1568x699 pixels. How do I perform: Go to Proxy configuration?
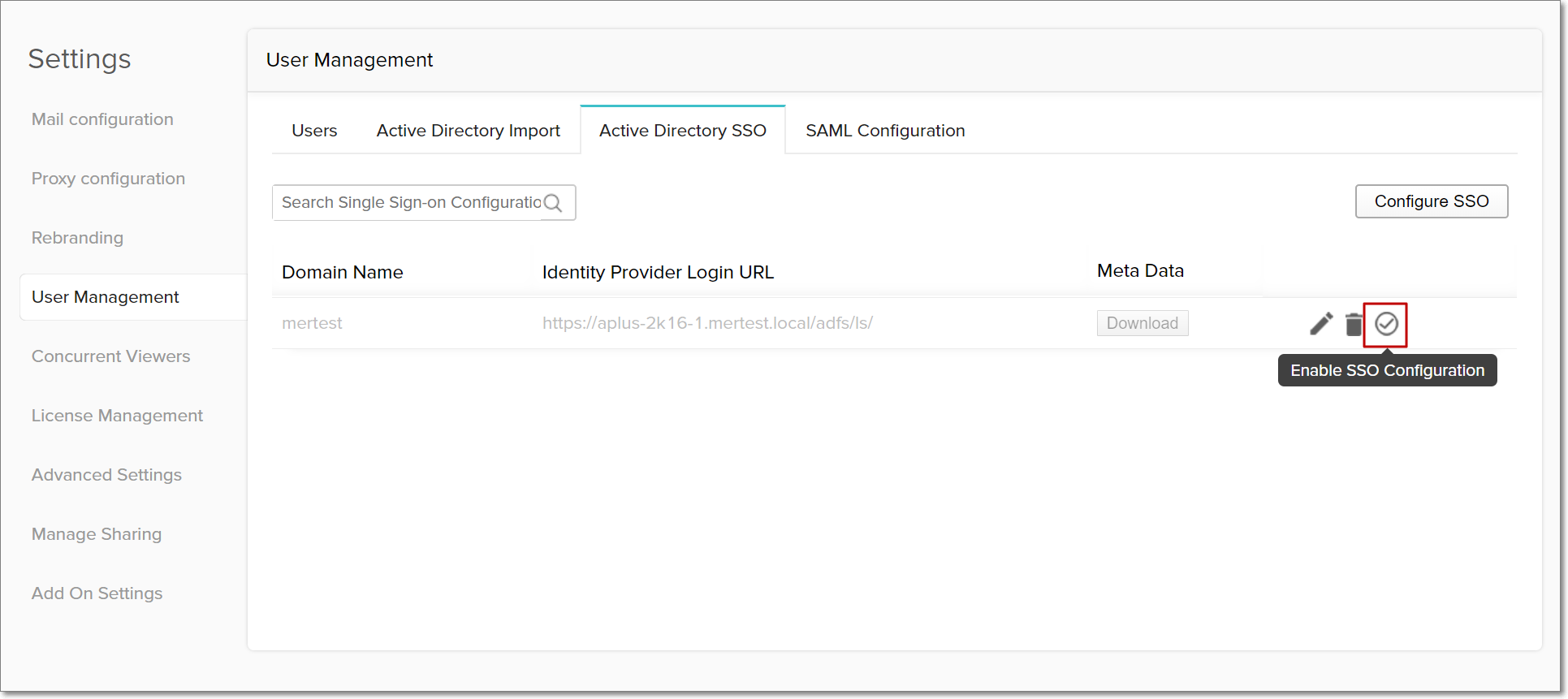coord(108,179)
